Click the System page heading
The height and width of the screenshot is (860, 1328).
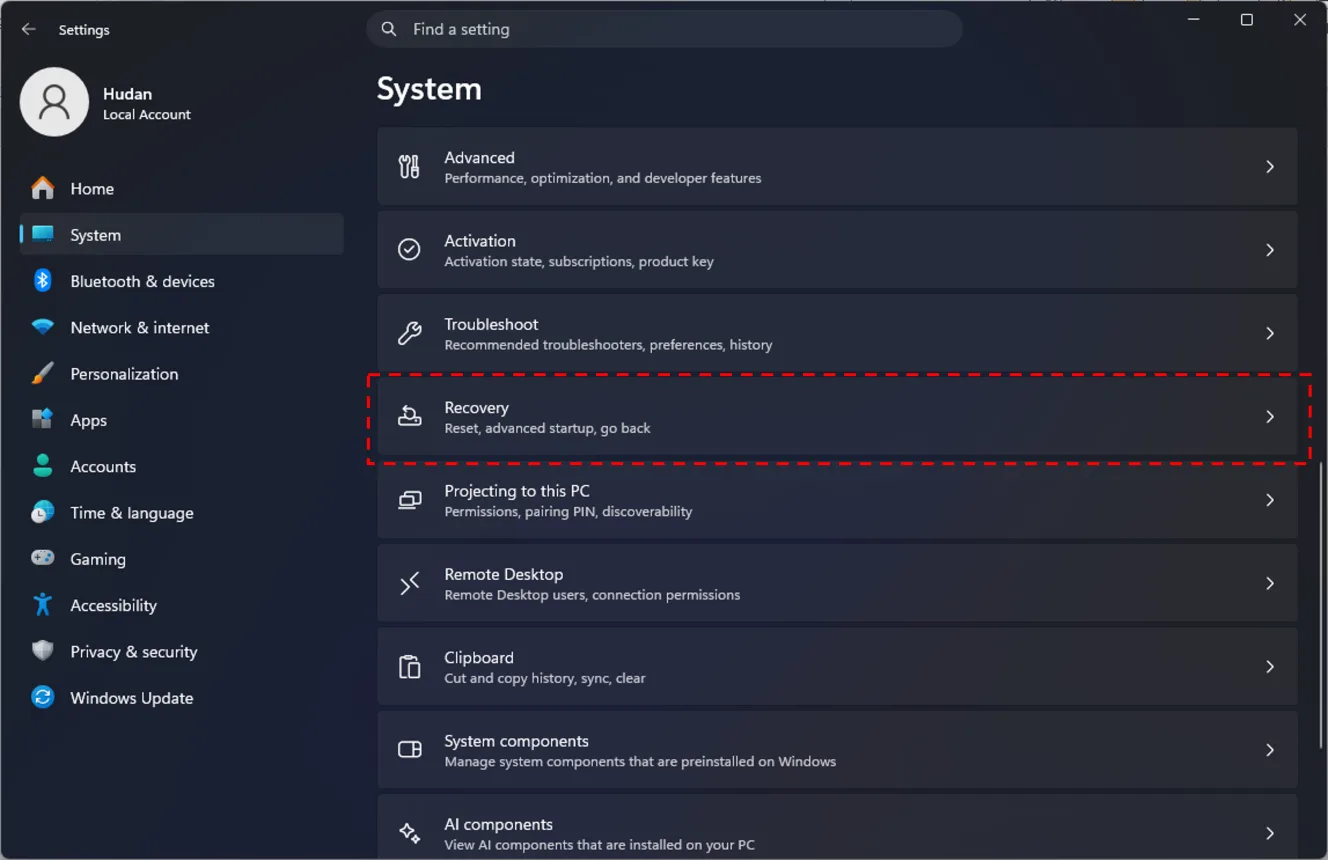429,89
